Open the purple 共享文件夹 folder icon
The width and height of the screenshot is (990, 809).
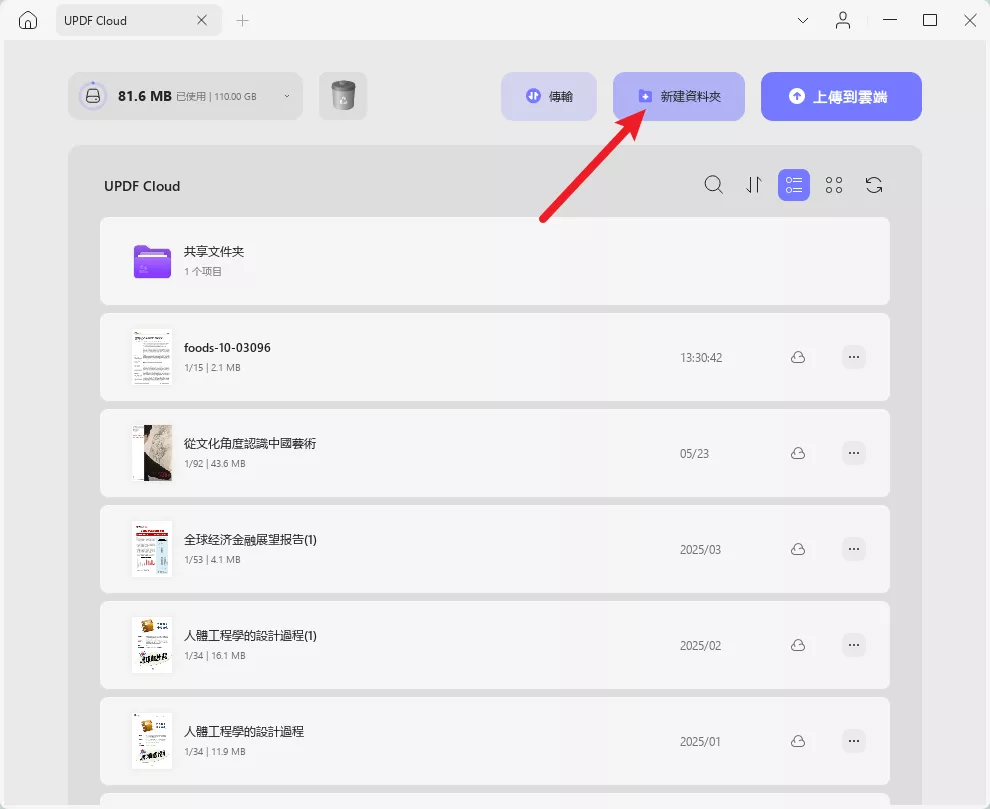point(152,261)
